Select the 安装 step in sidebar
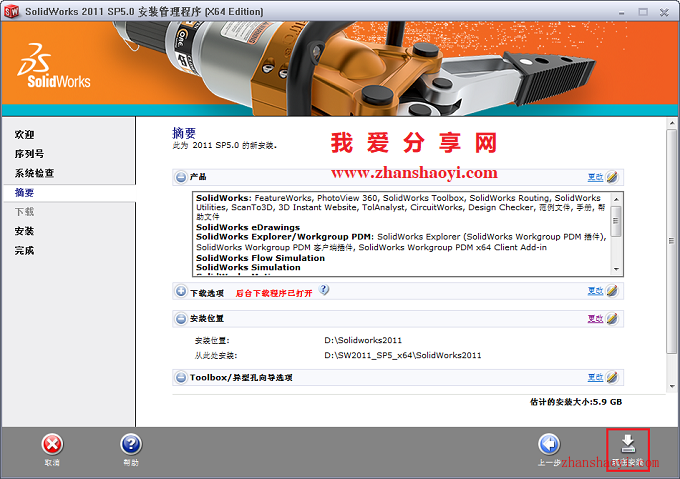Image resolution: width=680 pixels, height=479 pixels. 24,231
